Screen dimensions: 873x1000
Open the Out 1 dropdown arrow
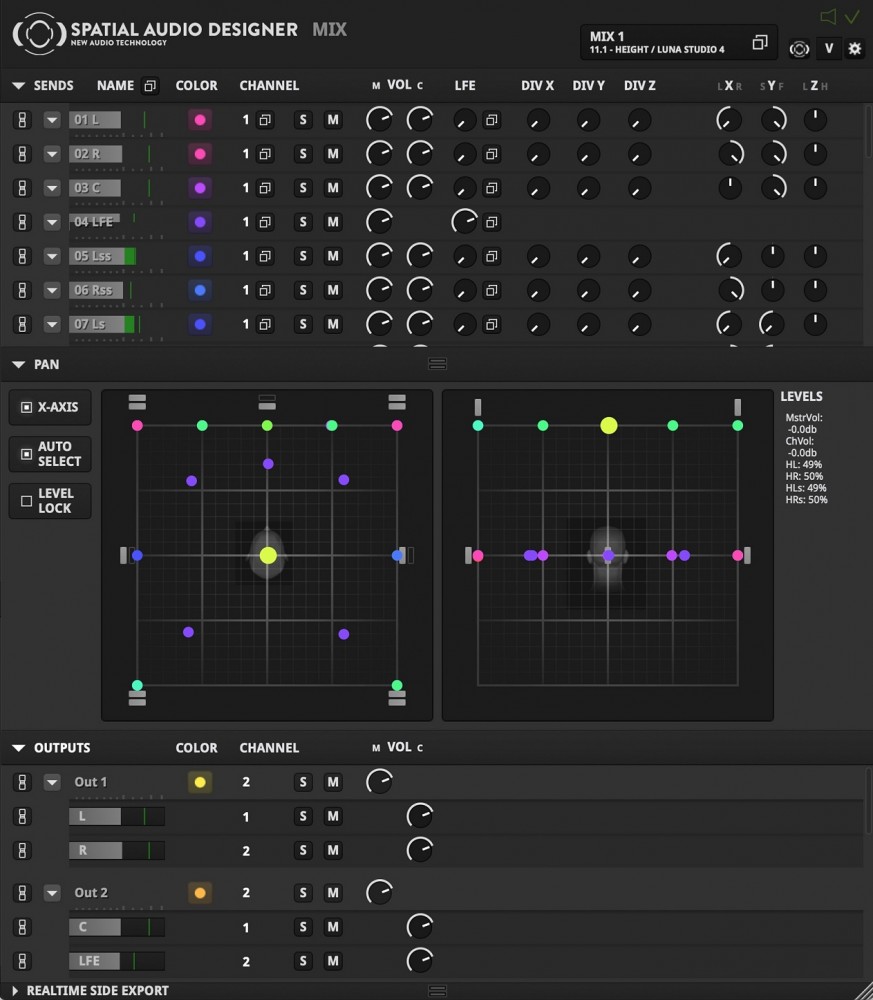pos(52,782)
